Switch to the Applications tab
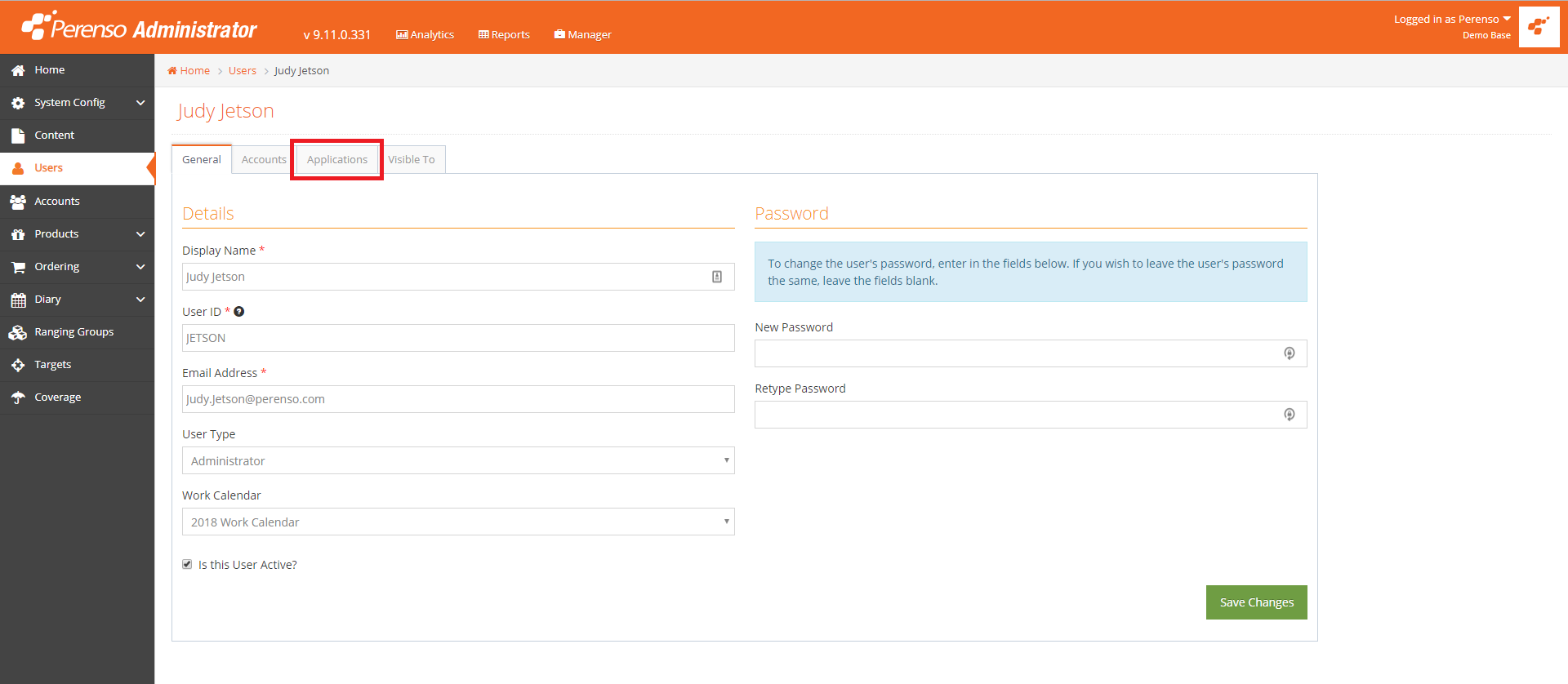 coord(337,159)
